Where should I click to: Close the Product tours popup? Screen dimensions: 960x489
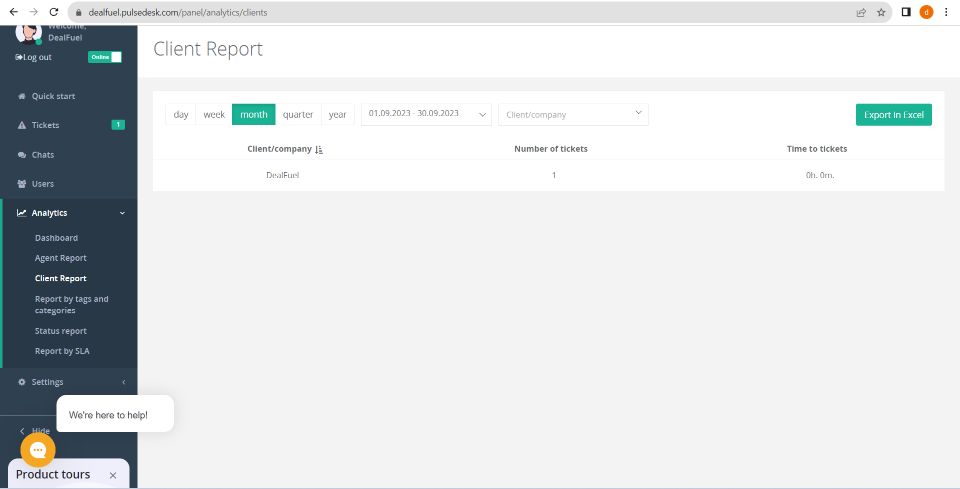coord(113,475)
